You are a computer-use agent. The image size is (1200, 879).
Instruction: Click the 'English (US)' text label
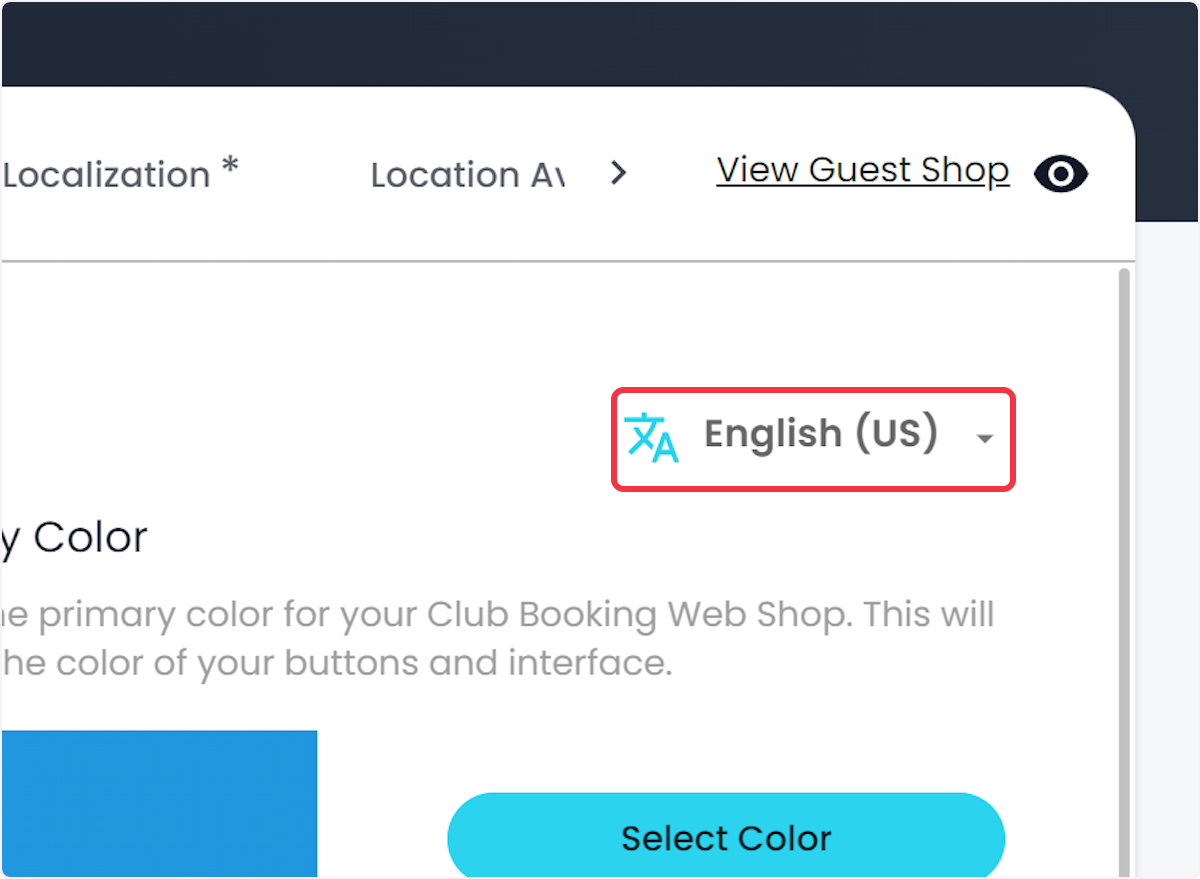click(x=821, y=435)
